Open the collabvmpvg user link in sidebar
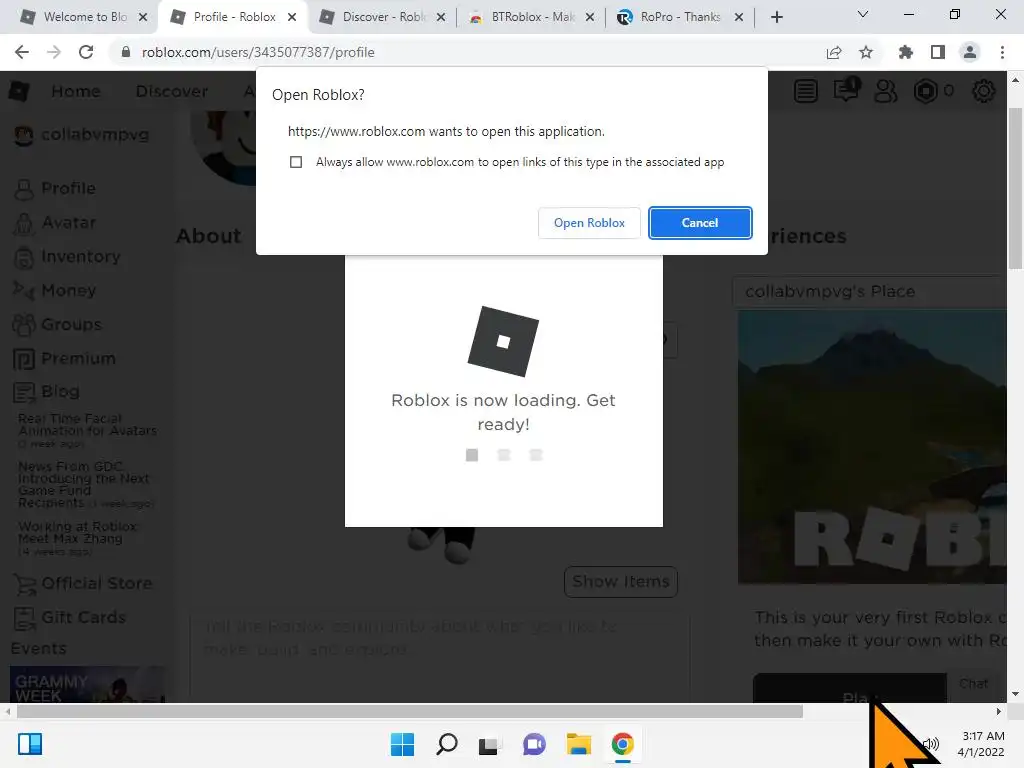Image resolution: width=1024 pixels, height=768 pixels. pyautogui.click(x=82, y=135)
